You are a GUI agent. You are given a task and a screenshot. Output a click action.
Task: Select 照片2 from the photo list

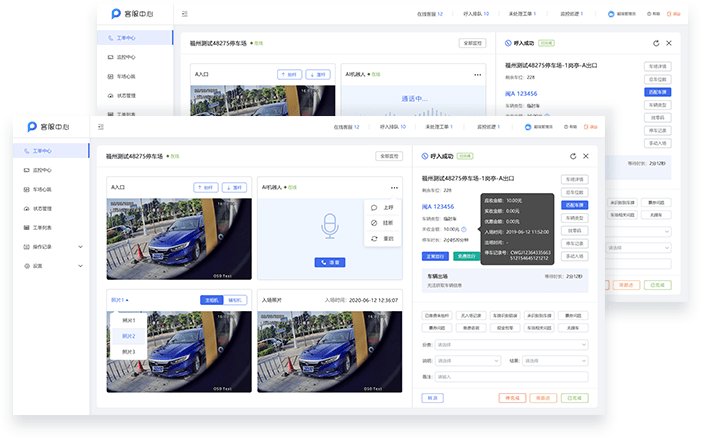click(128, 336)
